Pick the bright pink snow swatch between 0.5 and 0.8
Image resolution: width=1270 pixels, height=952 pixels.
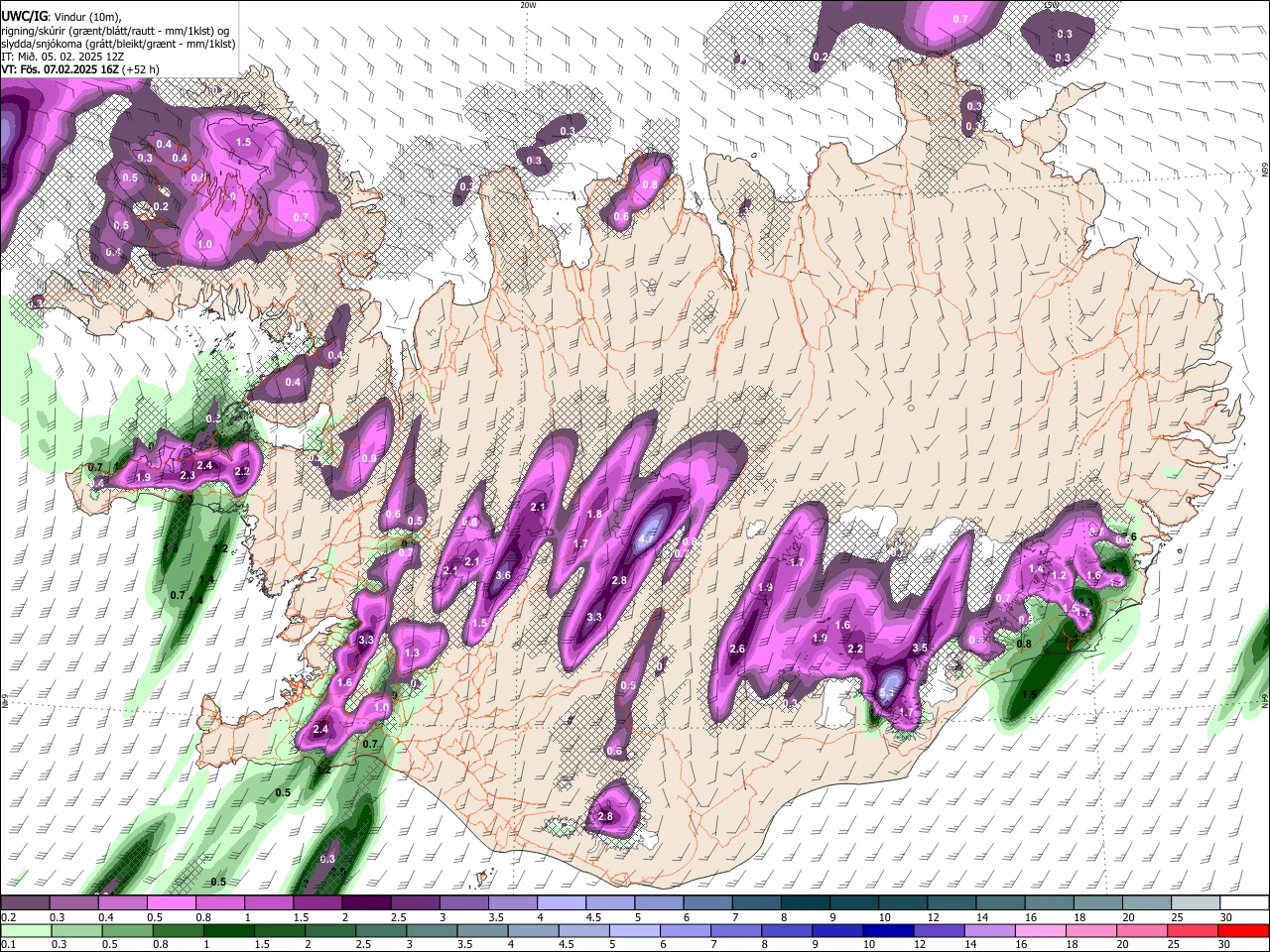coord(171,903)
